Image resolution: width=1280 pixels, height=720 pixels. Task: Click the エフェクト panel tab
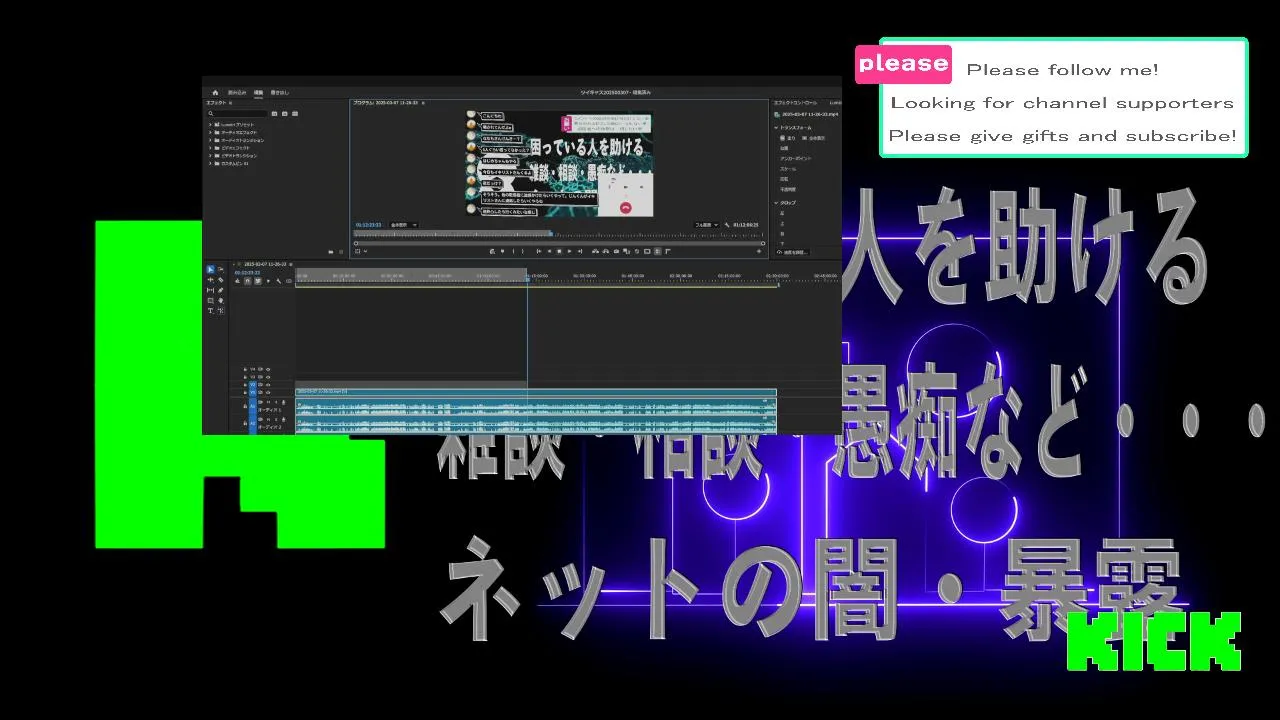(x=216, y=103)
